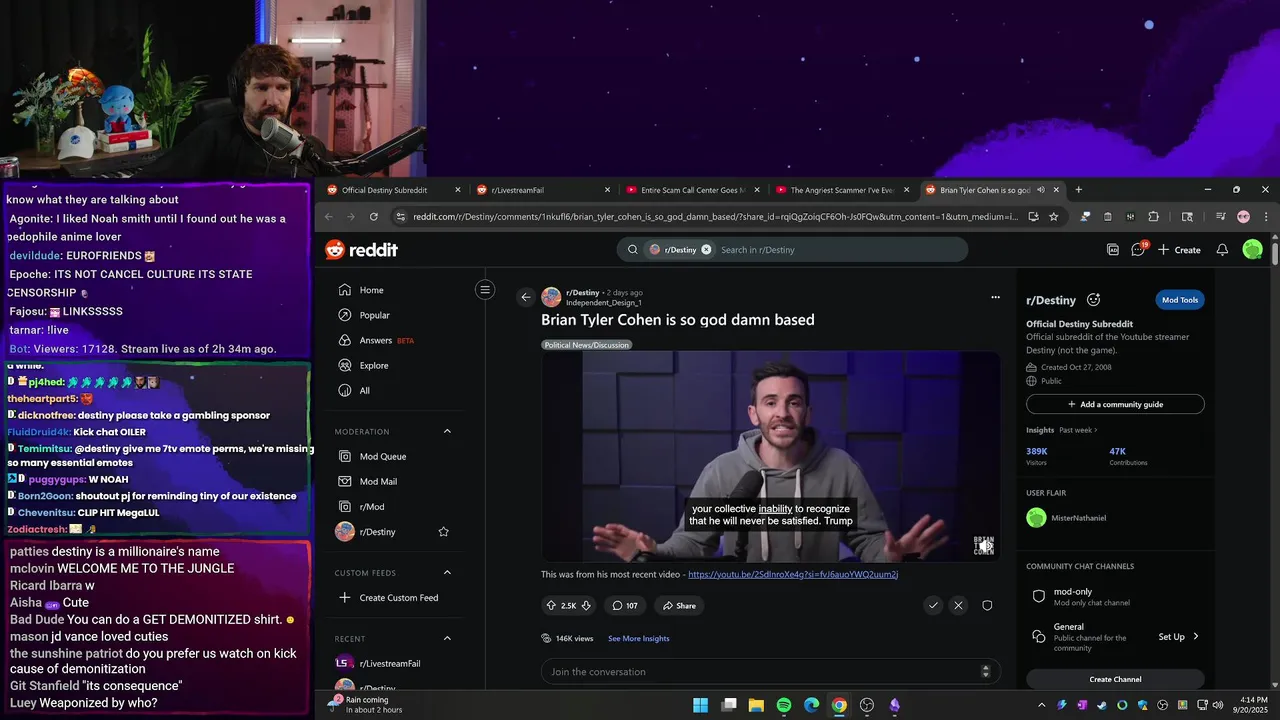Favorite r/Destiny with star icon
The image size is (1280, 720).
point(444,532)
